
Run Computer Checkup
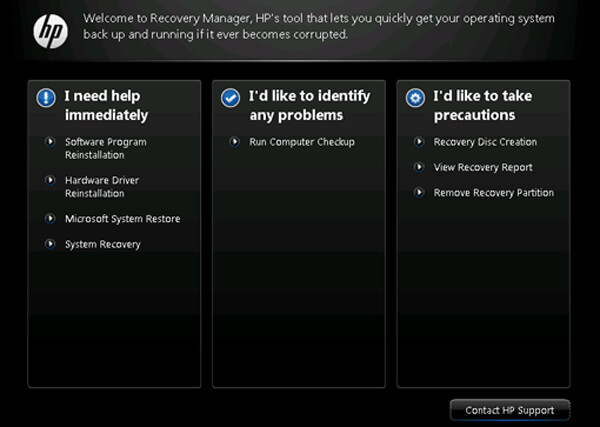pos(302,142)
